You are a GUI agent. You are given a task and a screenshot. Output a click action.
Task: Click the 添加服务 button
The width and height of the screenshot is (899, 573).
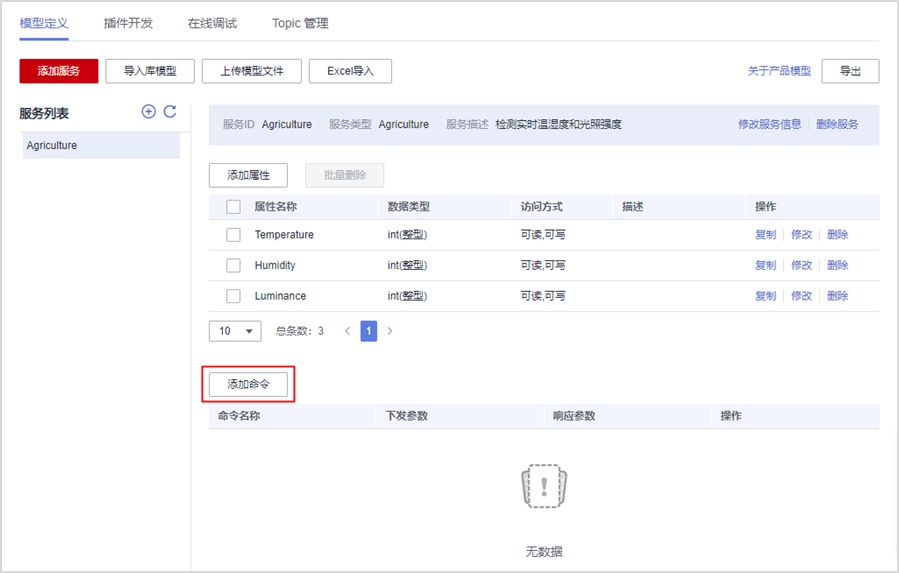(59, 71)
